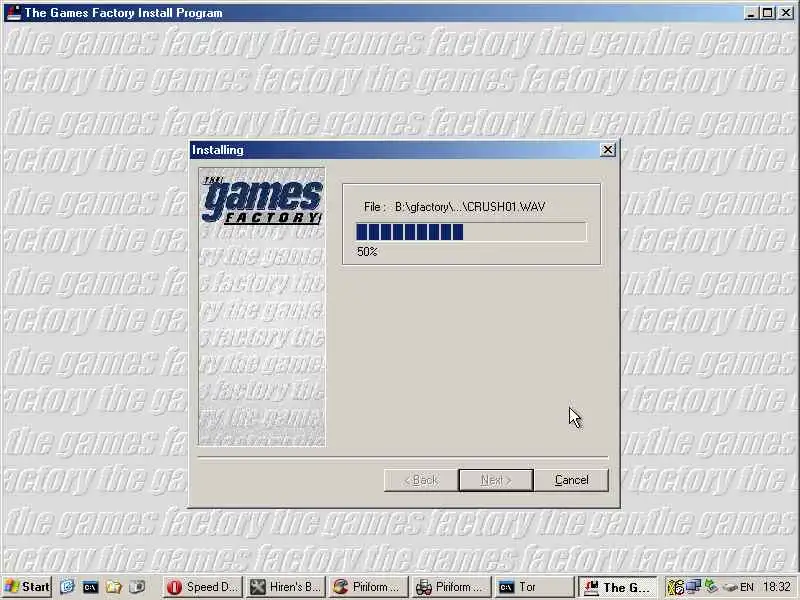Click the 18:32 clock in tray

coord(777,587)
